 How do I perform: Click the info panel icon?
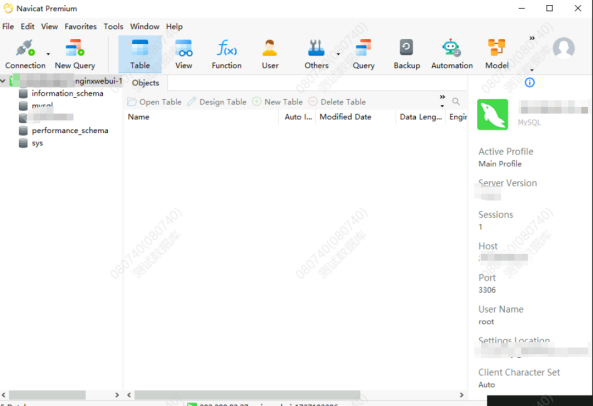tap(529, 82)
